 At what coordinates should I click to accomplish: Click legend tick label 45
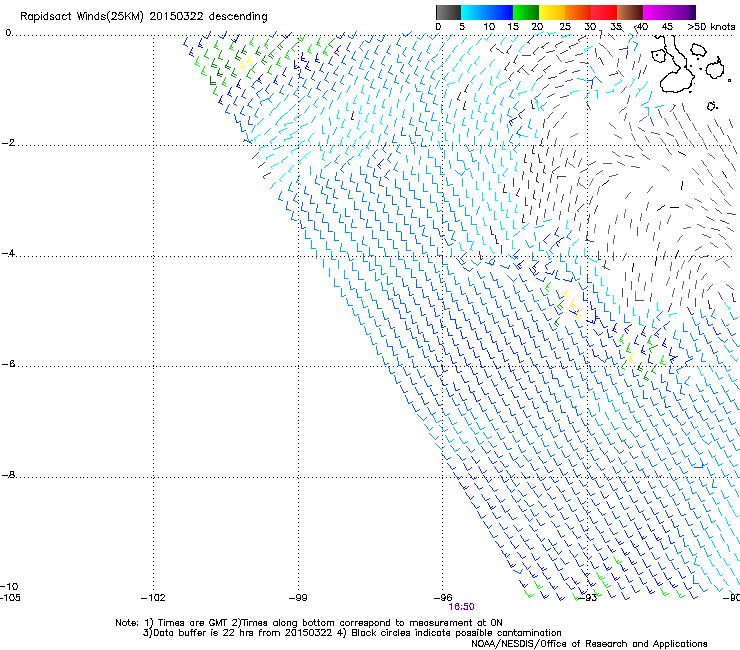(x=667, y=27)
